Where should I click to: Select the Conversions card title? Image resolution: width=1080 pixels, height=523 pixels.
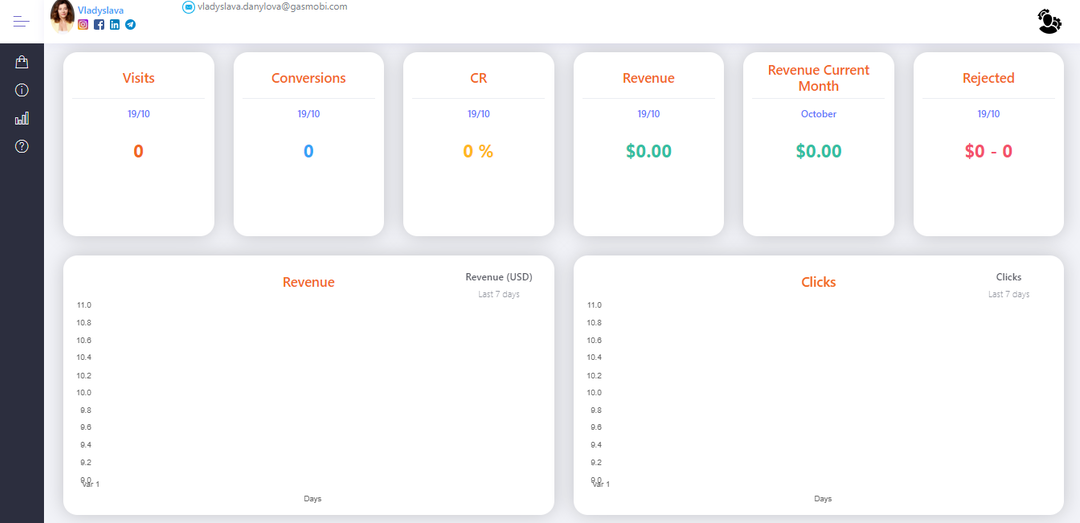(x=309, y=78)
